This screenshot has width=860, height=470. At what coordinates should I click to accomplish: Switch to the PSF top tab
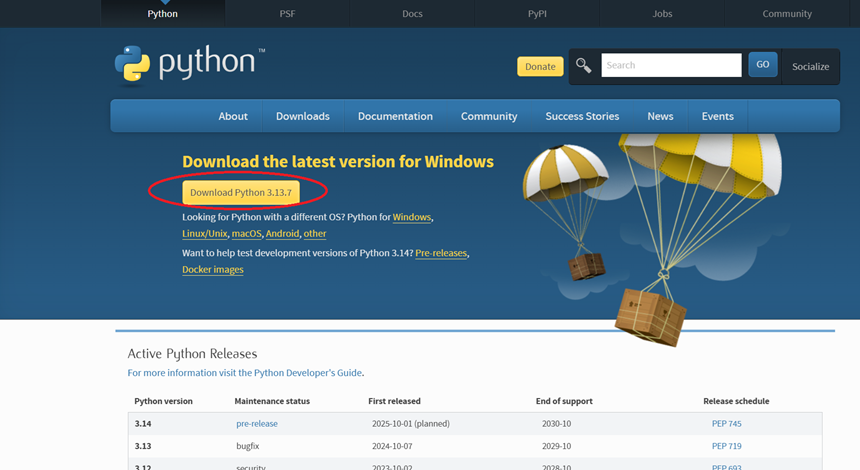287,14
